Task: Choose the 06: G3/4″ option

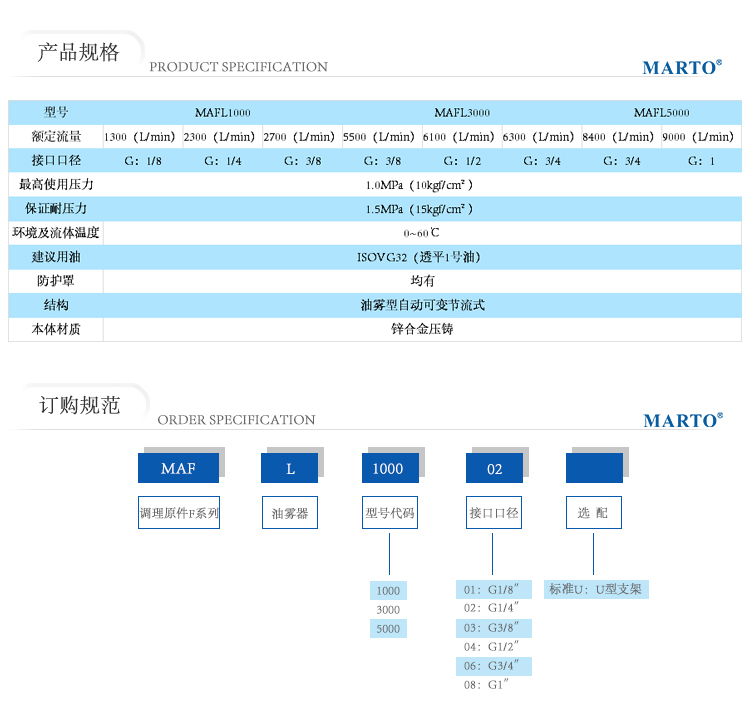Action: click(x=494, y=666)
